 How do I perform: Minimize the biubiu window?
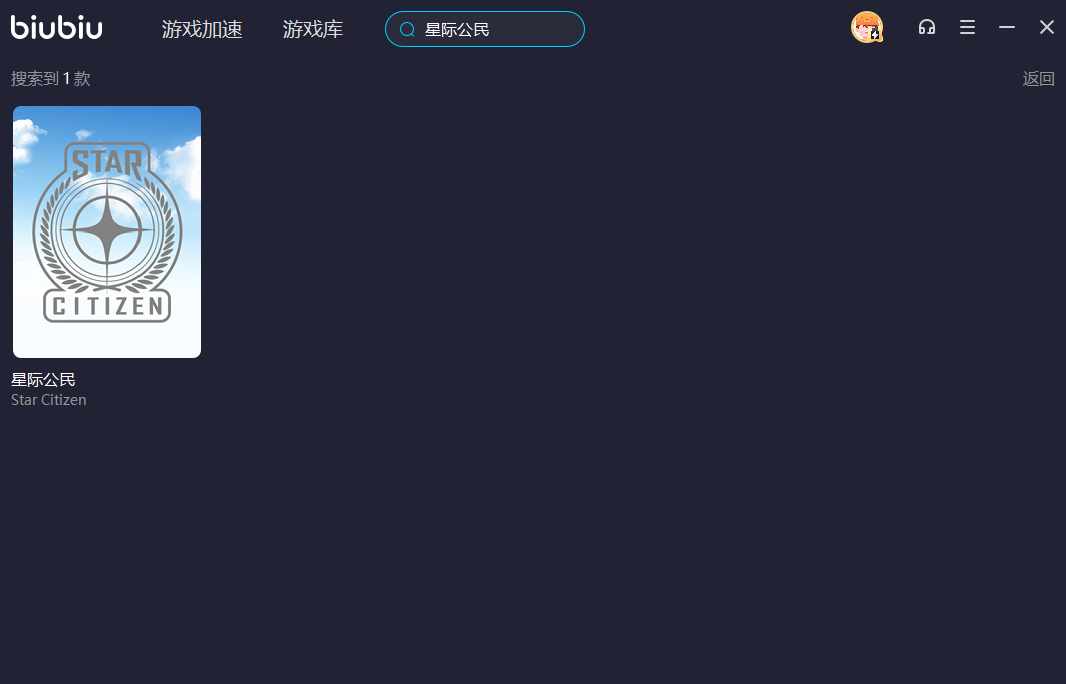pyautogui.click(x=1007, y=27)
